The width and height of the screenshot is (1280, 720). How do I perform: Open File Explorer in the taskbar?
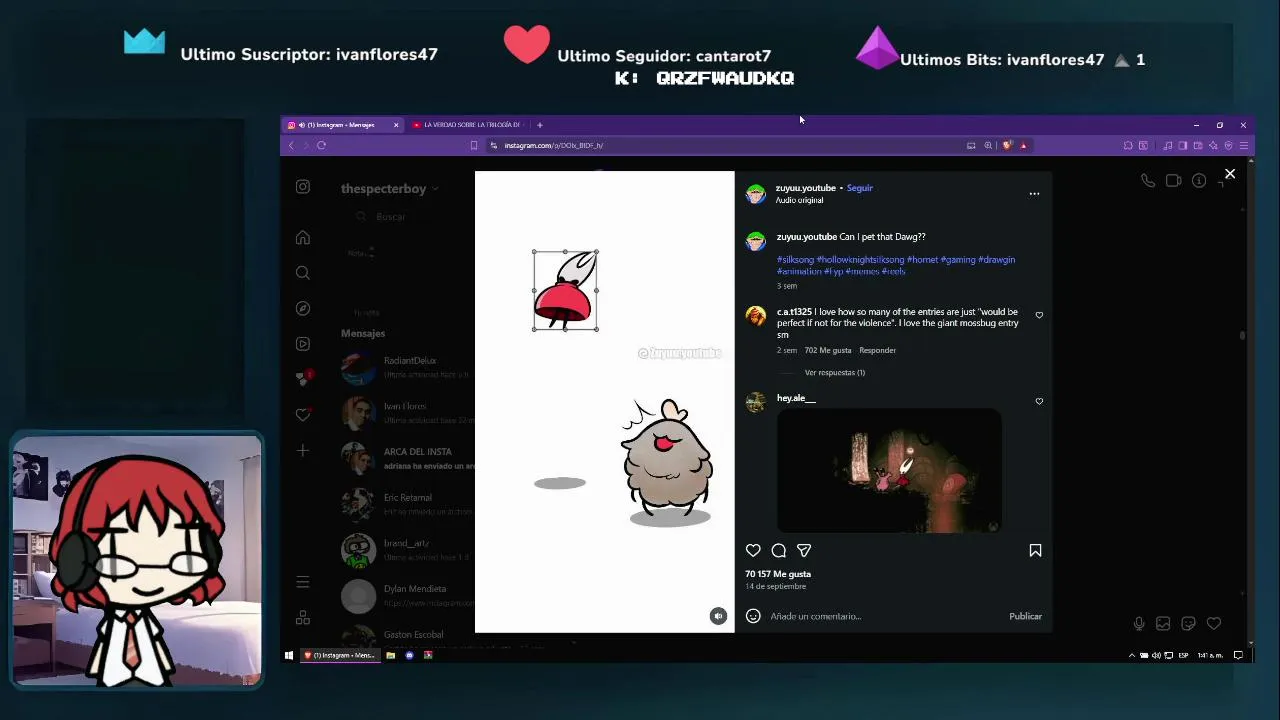(390, 655)
